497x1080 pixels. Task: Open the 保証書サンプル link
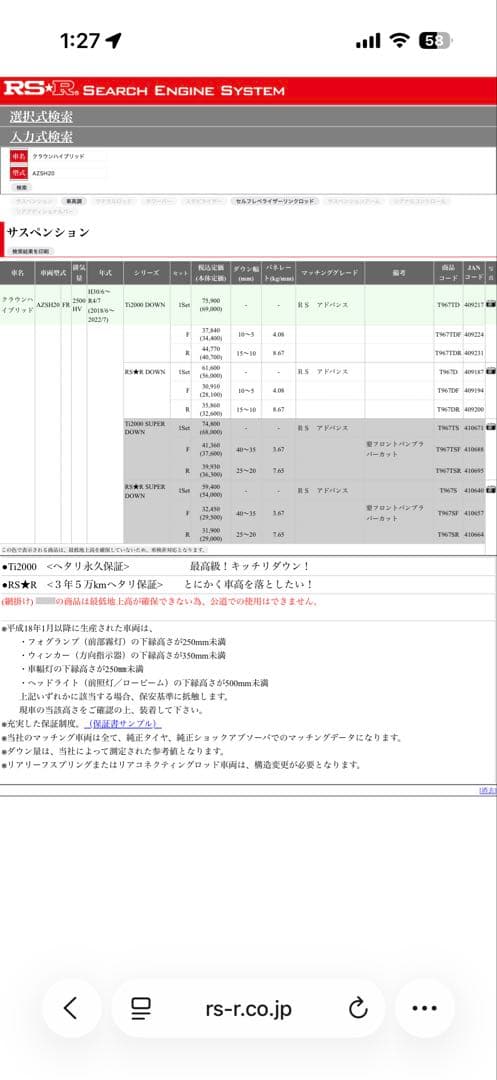[123, 725]
